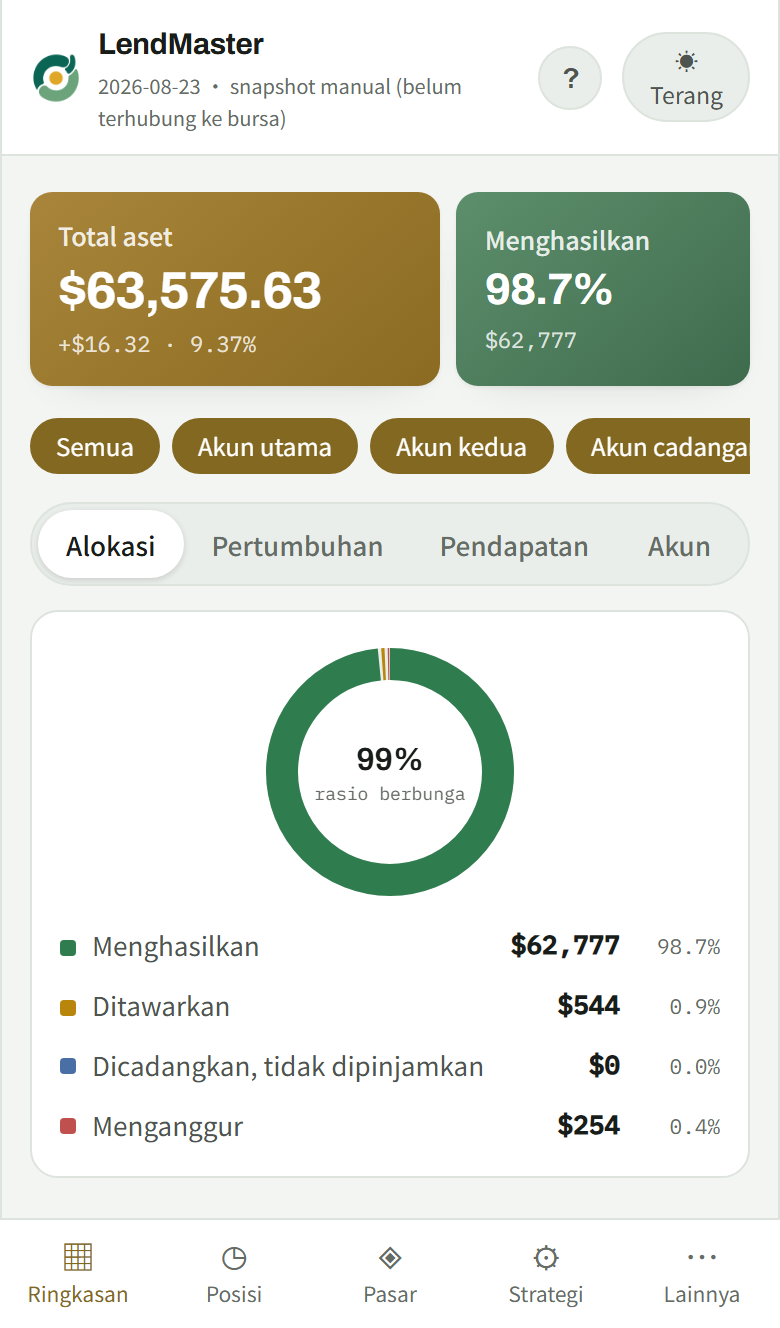Click the $254 Menganggur value
This screenshot has width=780, height=1328.
589,1125
